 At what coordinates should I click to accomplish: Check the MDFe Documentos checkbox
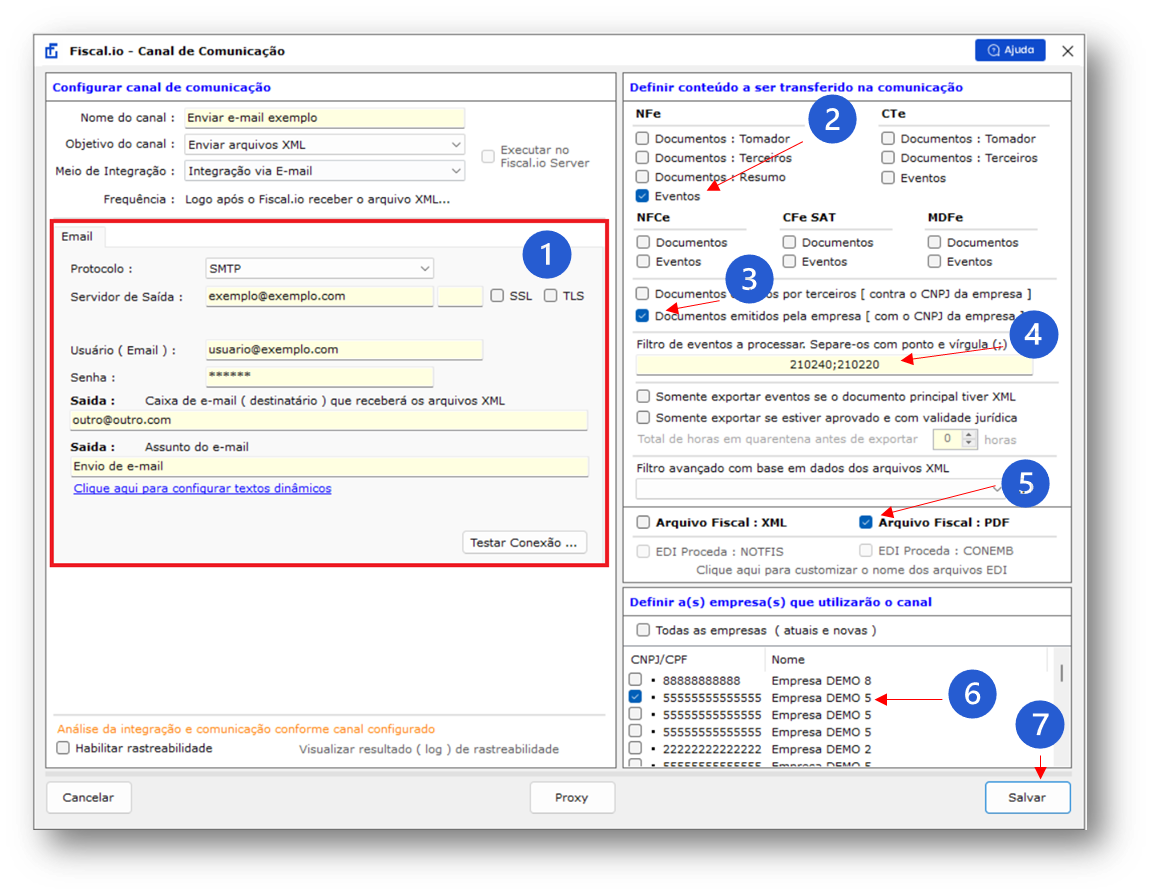(x=934, y=242)
